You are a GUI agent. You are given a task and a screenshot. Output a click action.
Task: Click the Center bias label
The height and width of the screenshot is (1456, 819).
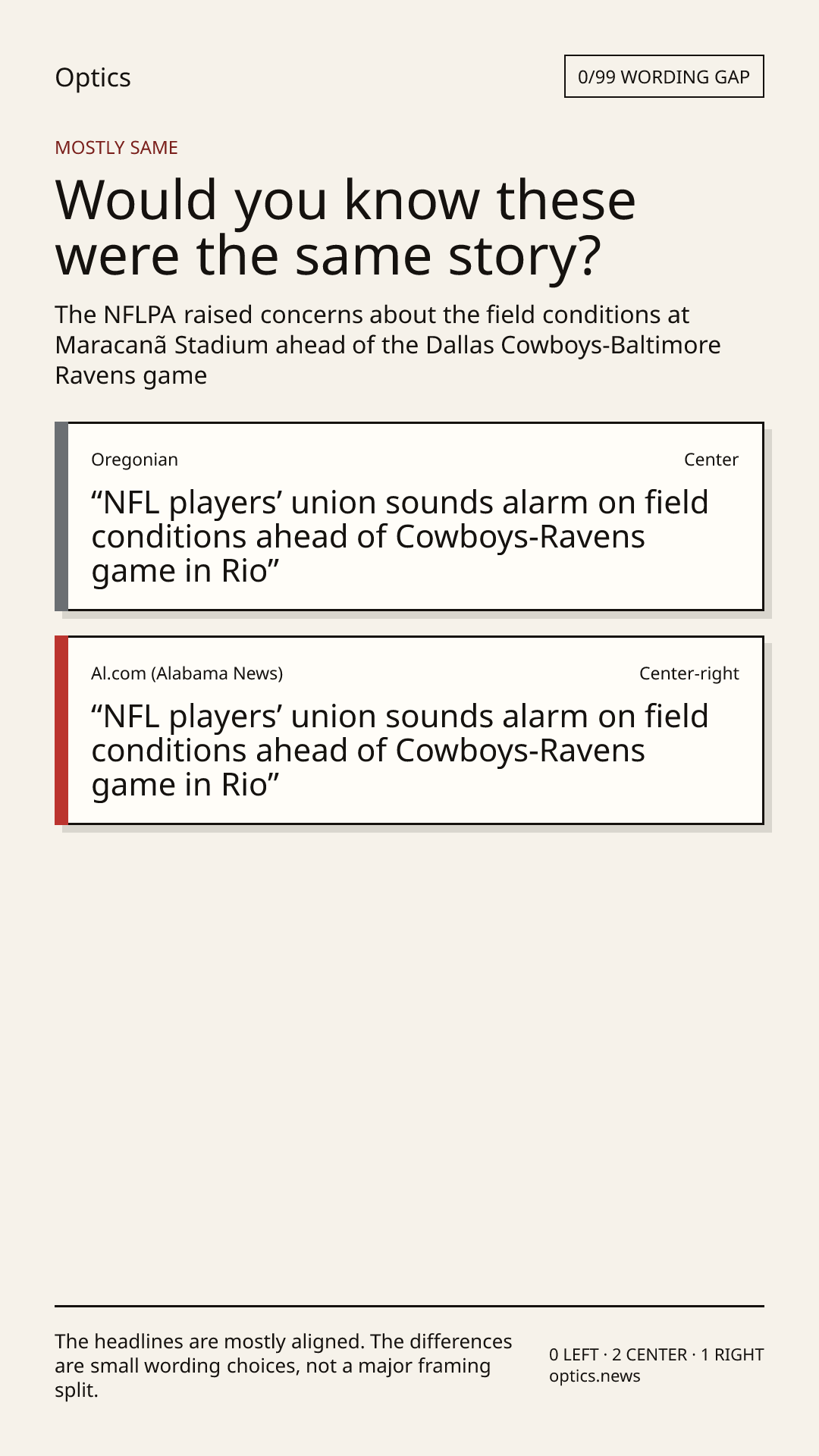click(x=711, y=460)
